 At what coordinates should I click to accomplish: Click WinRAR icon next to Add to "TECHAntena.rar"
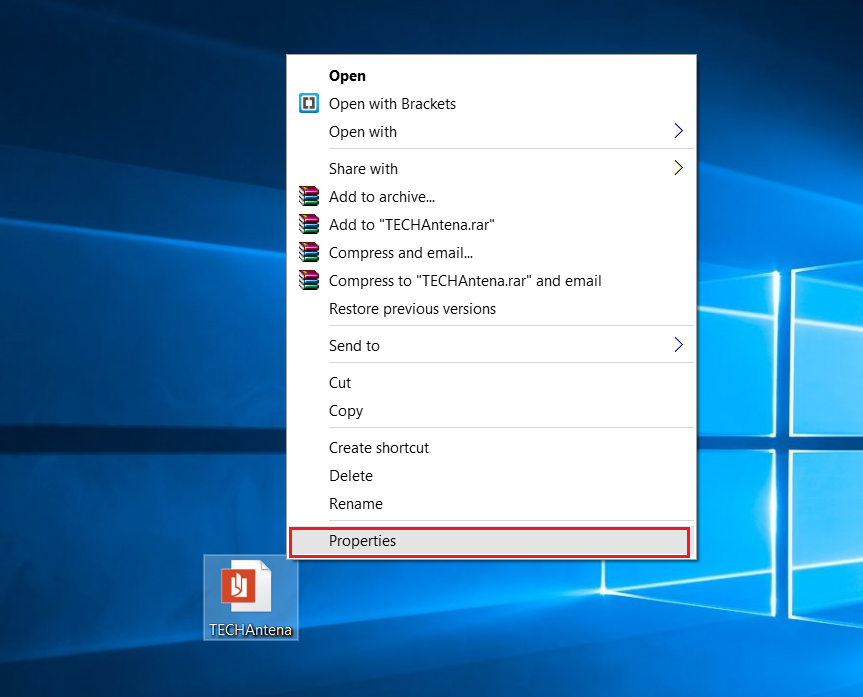click(x=309, y=224)
